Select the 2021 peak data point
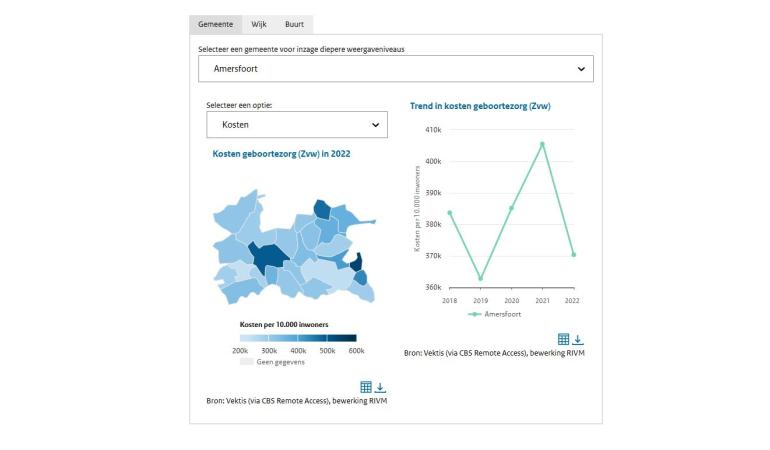 coord(543,144)
